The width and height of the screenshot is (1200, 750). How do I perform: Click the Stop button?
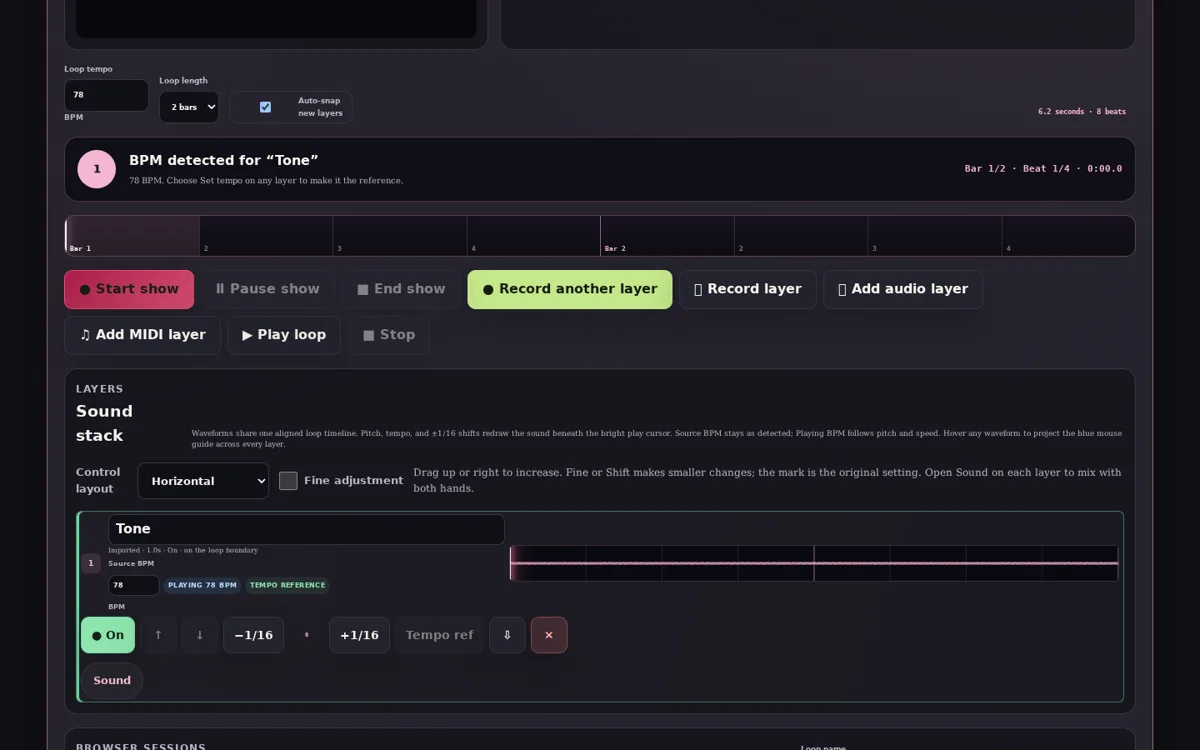(389, 335)
